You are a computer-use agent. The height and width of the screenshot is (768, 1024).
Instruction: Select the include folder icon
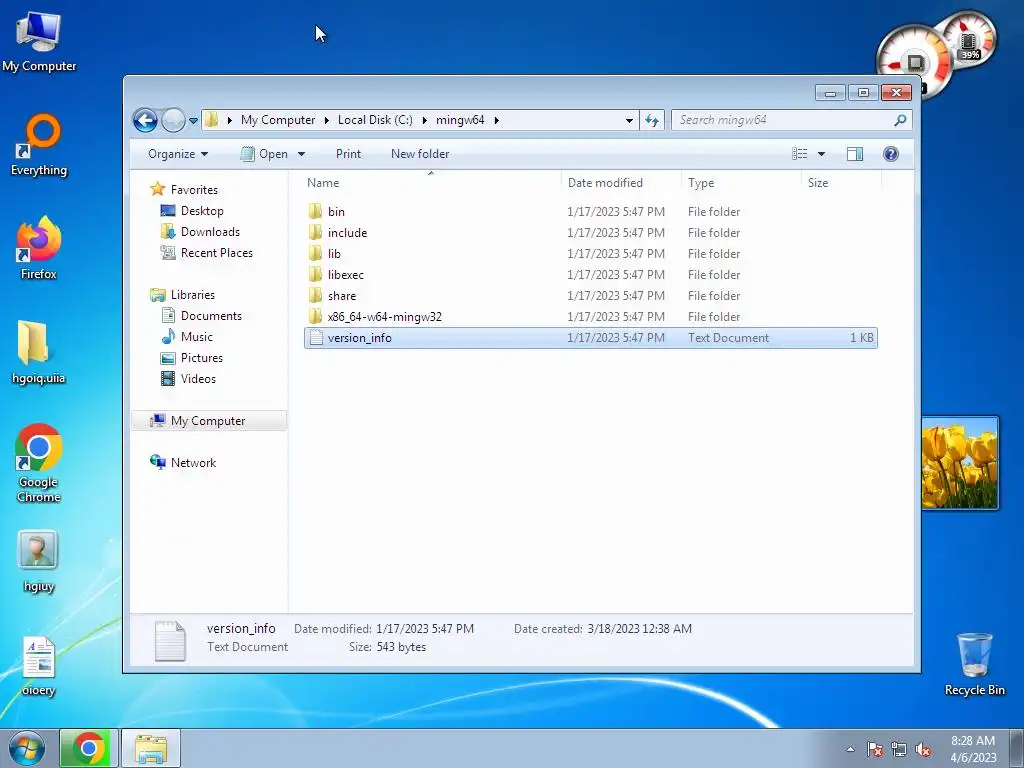click(315, 232)
